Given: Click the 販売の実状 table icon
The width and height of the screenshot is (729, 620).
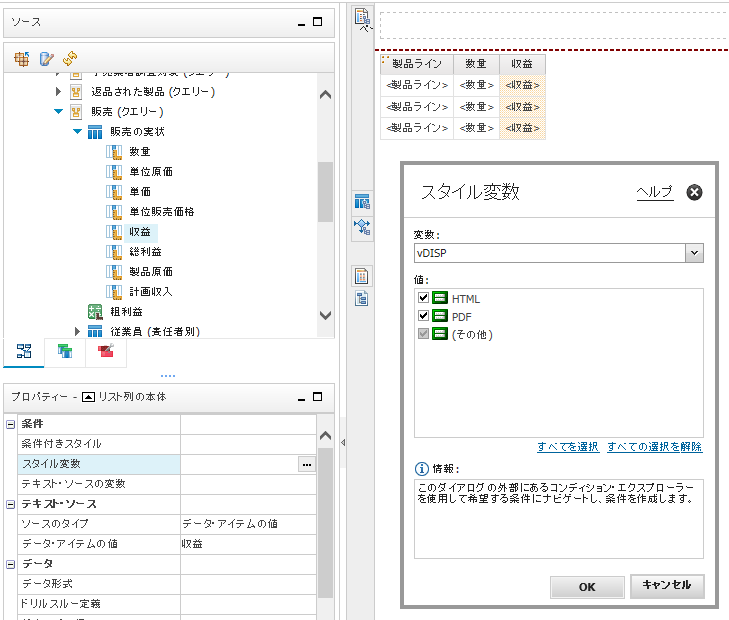Looking at the screenshot, I should [x=95, y=132].
